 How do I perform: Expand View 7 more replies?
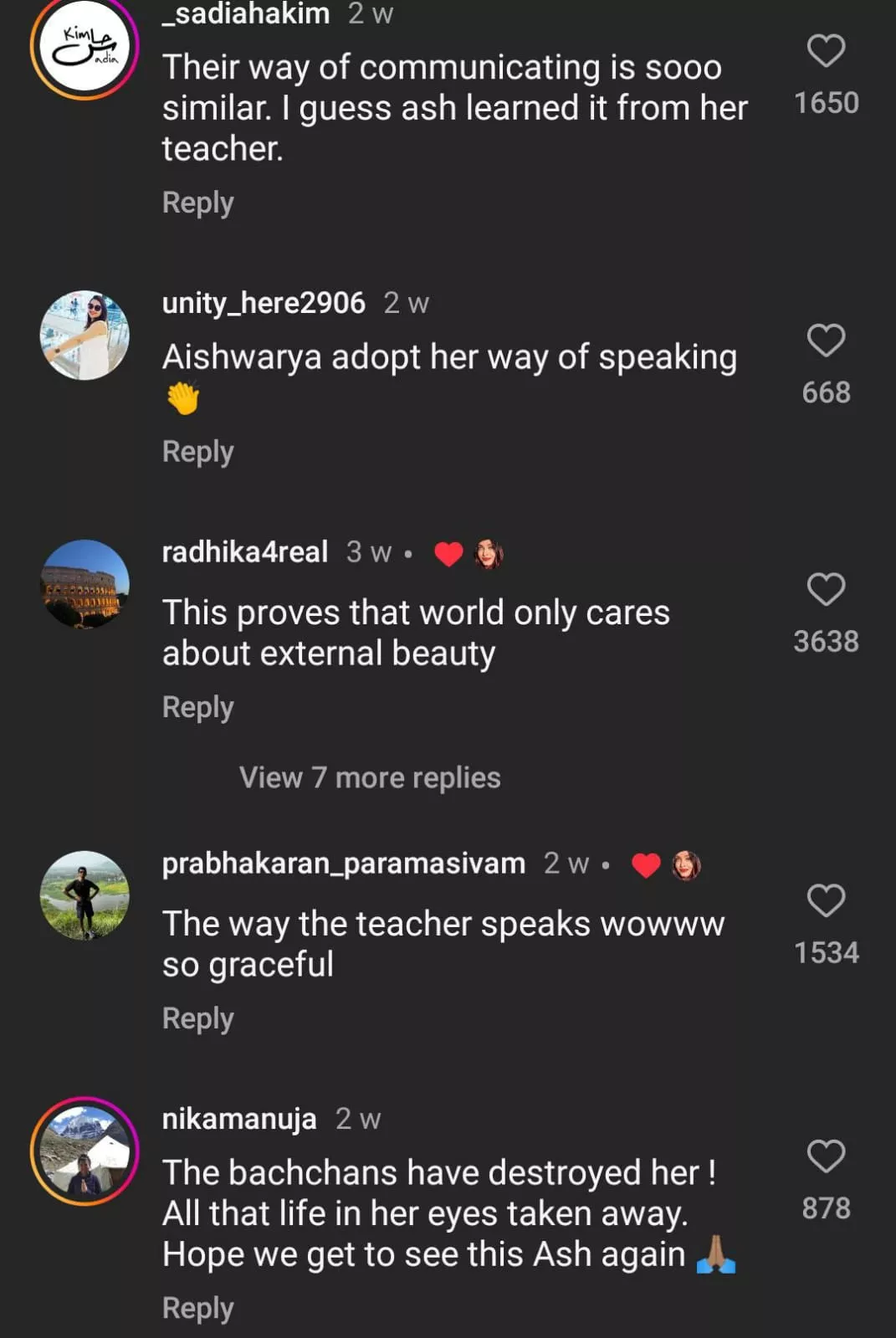coord(370,777)
